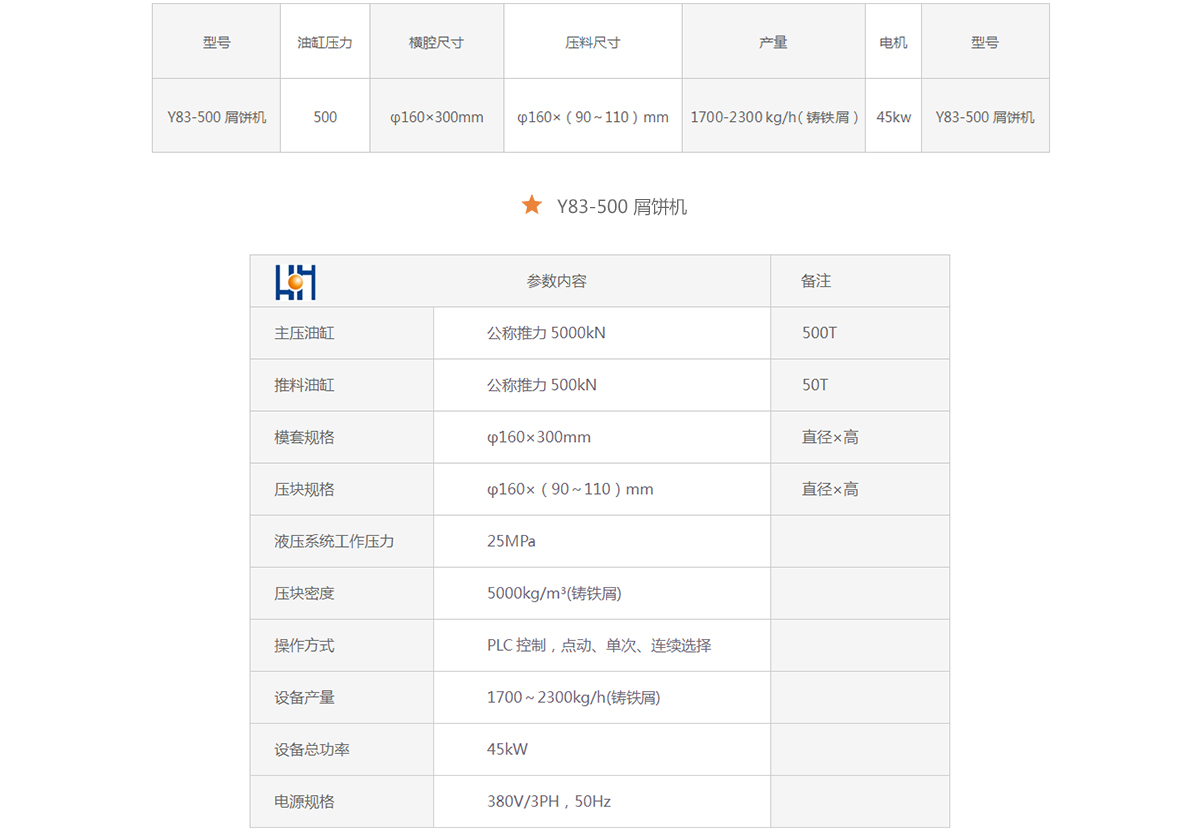Click the 参数内容 header cell
This screenshot has height=834, width=1200.
pos(556,281)
